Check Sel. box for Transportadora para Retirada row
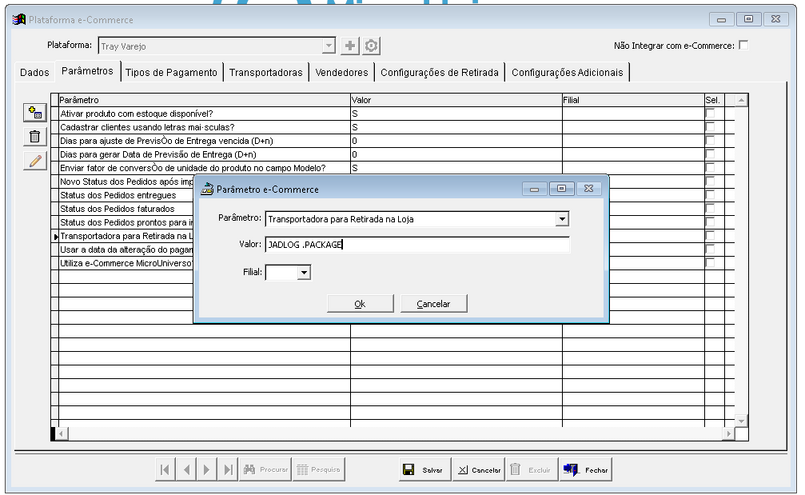The image size is (805, 495). click(x=711, y=236)
